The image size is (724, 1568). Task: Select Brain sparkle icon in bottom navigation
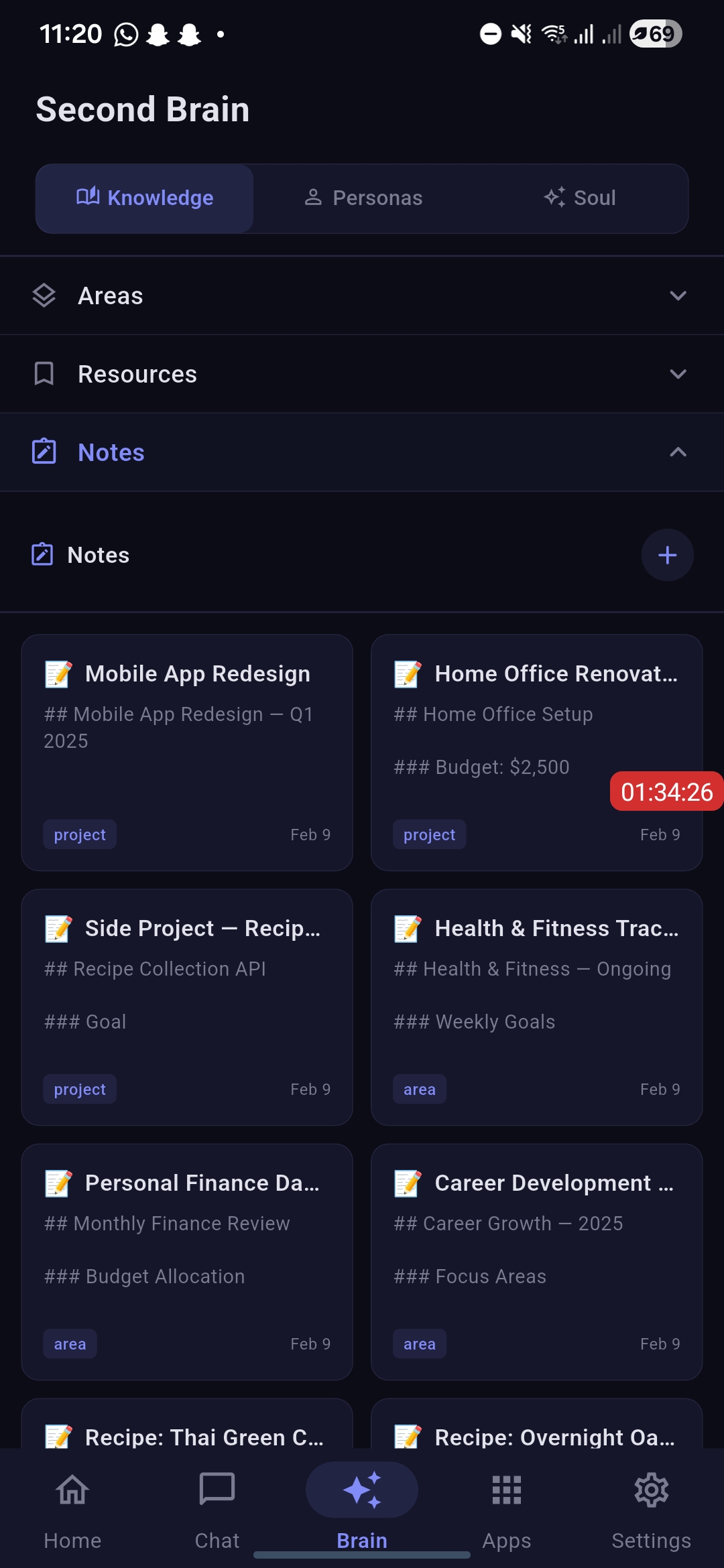pos(362,1490)
